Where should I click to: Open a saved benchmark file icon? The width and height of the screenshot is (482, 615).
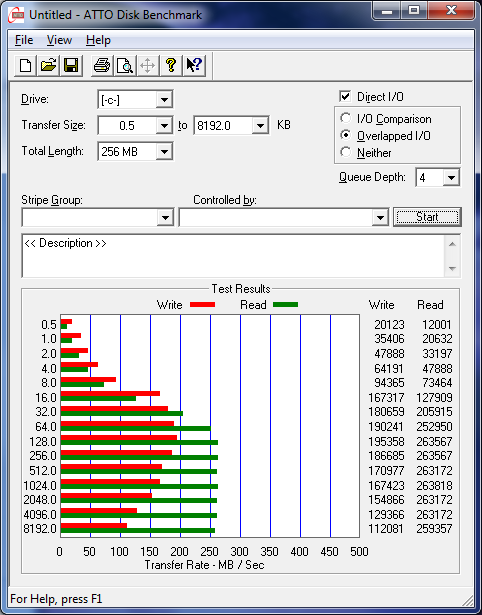coord(48,66)
